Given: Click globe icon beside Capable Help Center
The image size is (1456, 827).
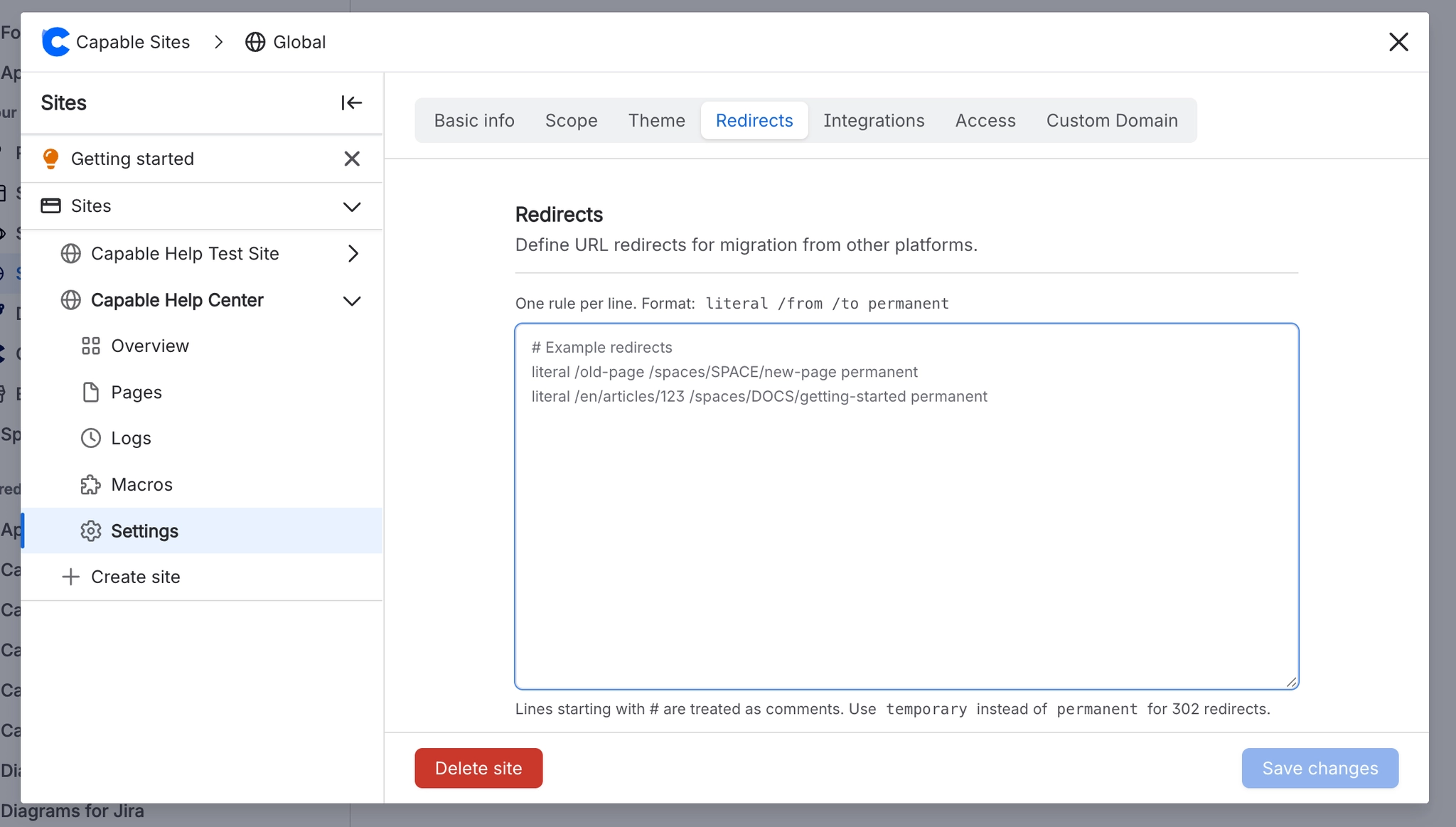Looking at the screenshot, I should coord(70,300).
